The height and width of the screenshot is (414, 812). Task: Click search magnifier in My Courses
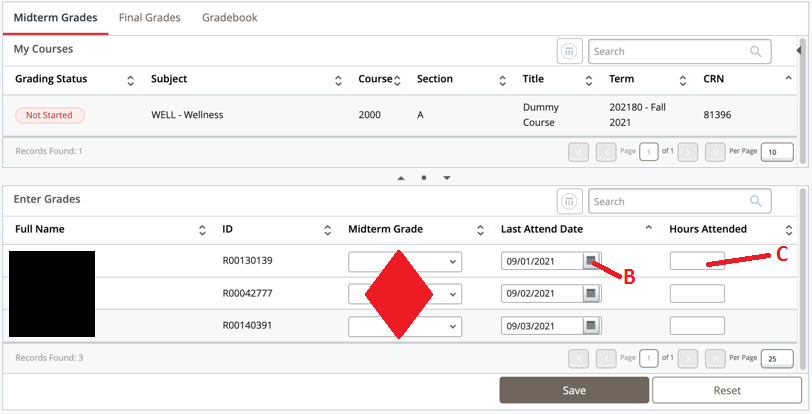coord(756,52)
